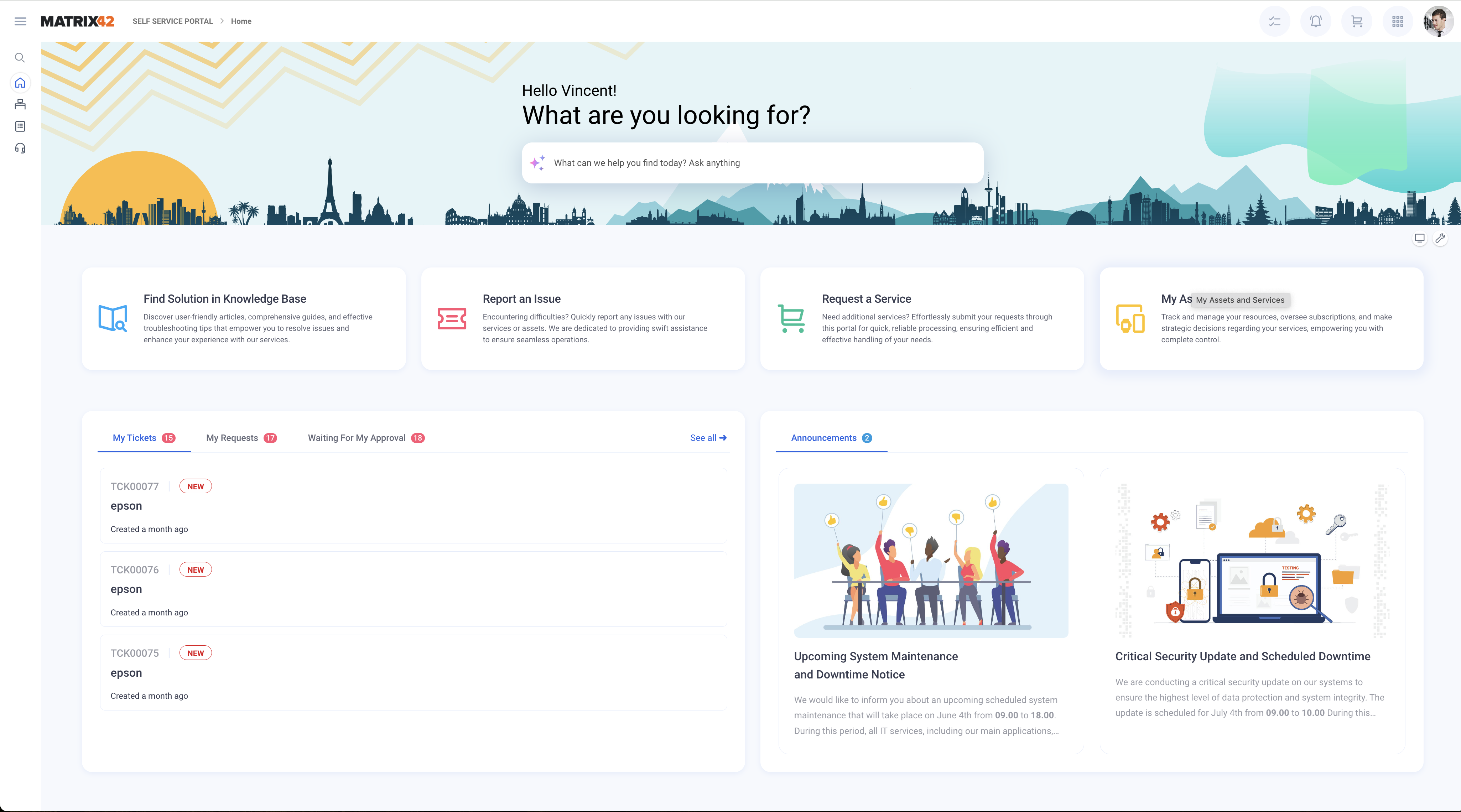The width and height of the screenshot is (1461, 812).
Task: Click the wrench customize page icon
Action: point(1440,238)
